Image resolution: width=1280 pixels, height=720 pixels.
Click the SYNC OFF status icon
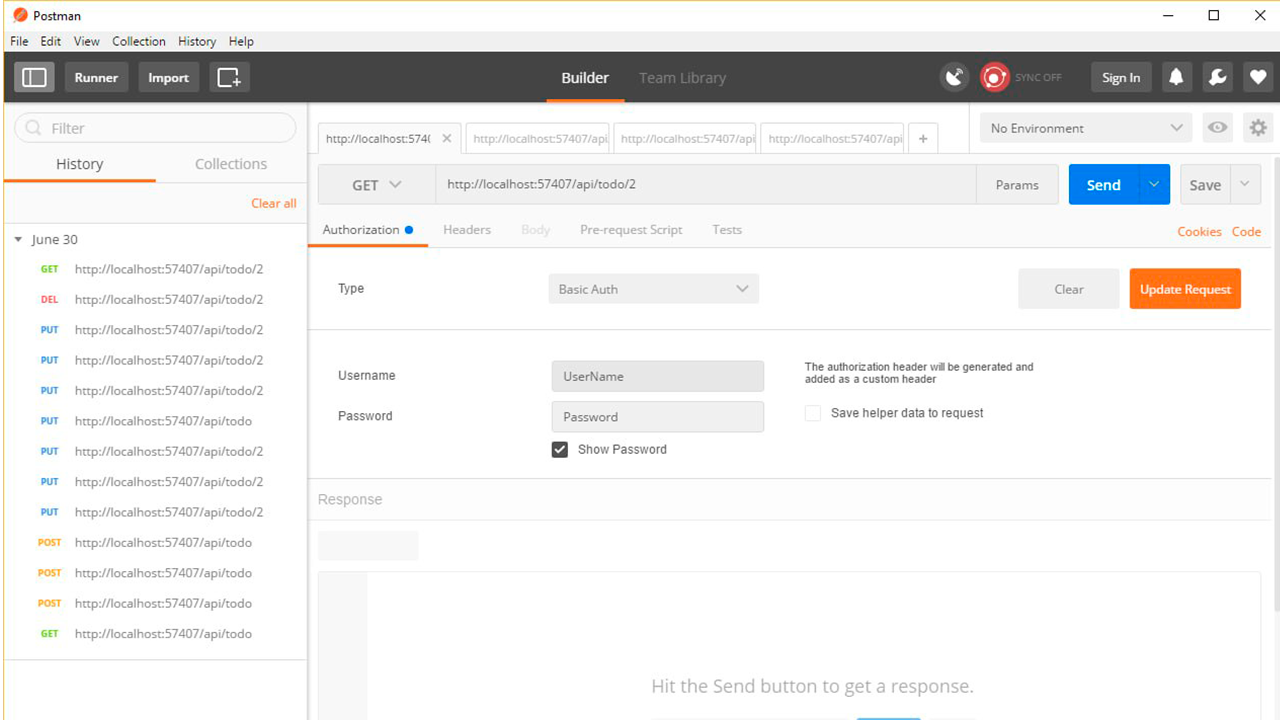[x=994, y=77]
